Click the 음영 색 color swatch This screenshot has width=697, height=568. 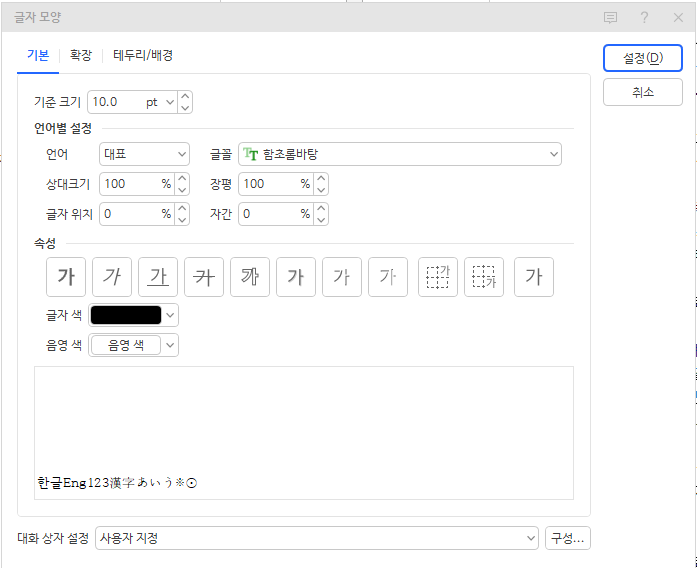126,345
